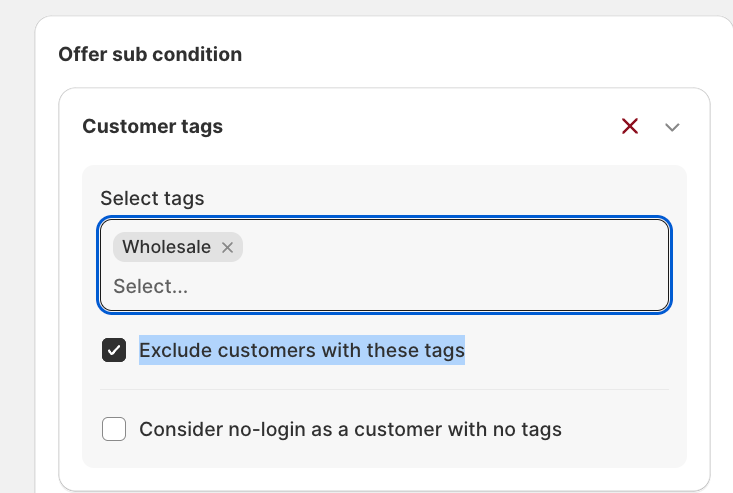733x493 pixels.
Task: Click the Select tags field label
Action: pos(152,199)
